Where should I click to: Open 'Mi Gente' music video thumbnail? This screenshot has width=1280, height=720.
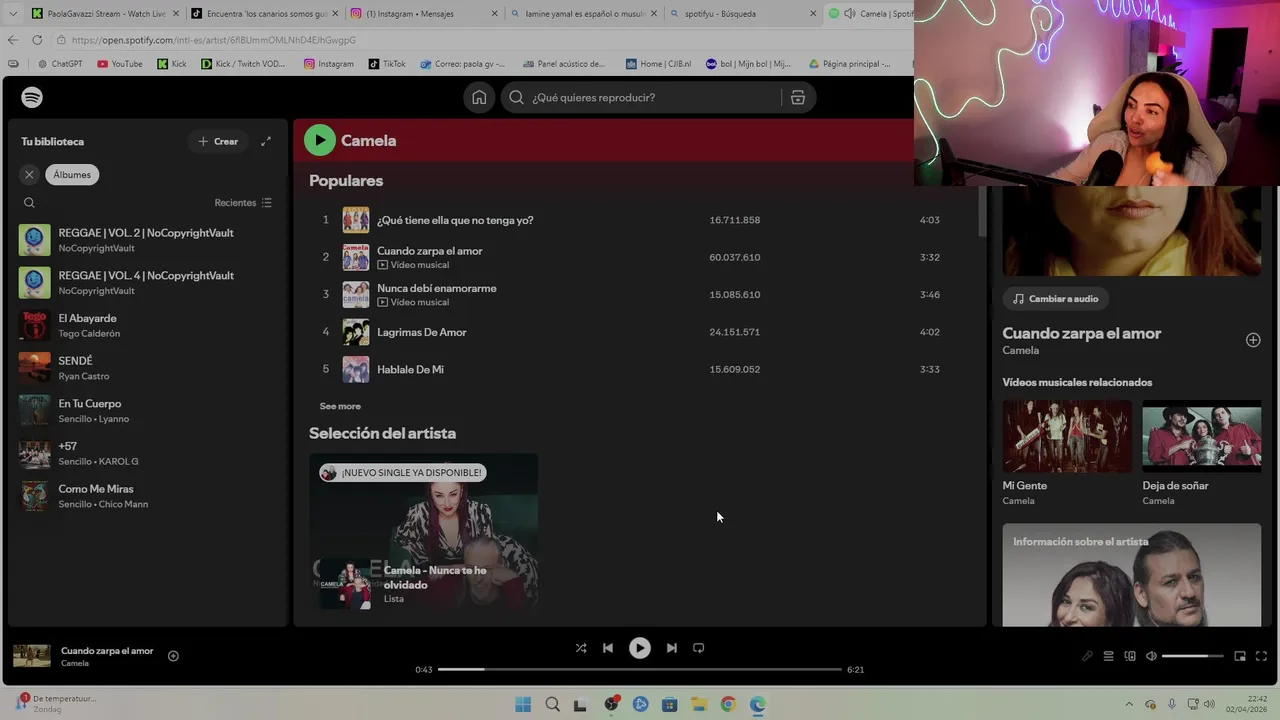pyautogui.click(x=1067, y=436)
